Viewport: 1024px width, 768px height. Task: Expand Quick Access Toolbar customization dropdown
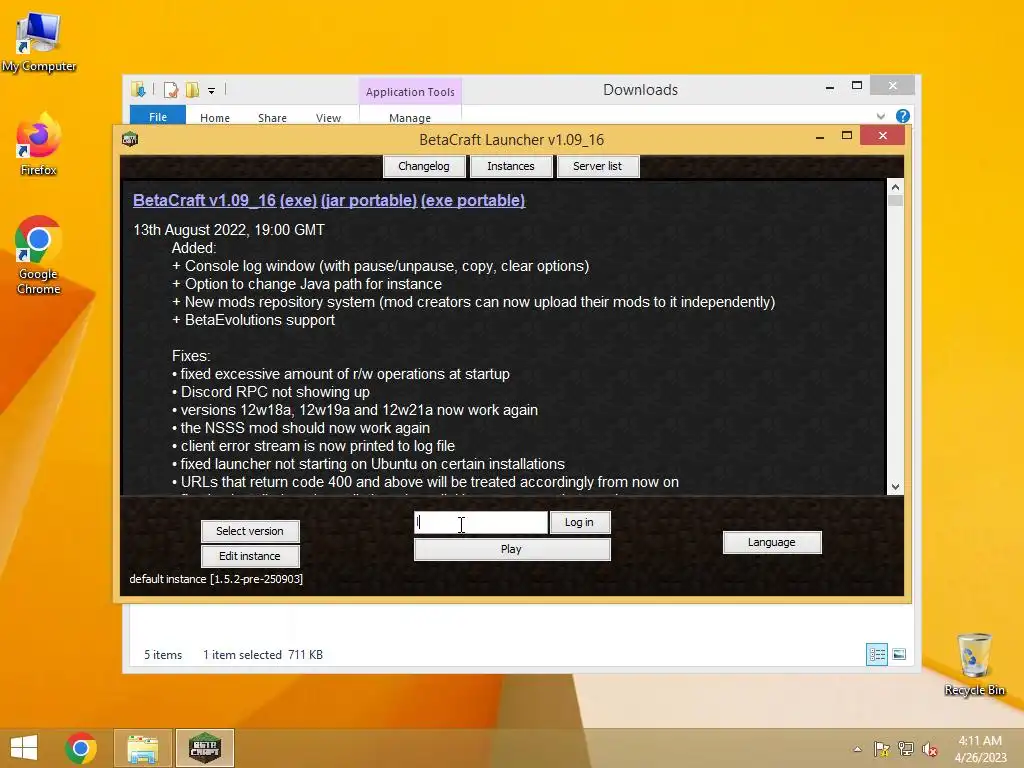212,91
